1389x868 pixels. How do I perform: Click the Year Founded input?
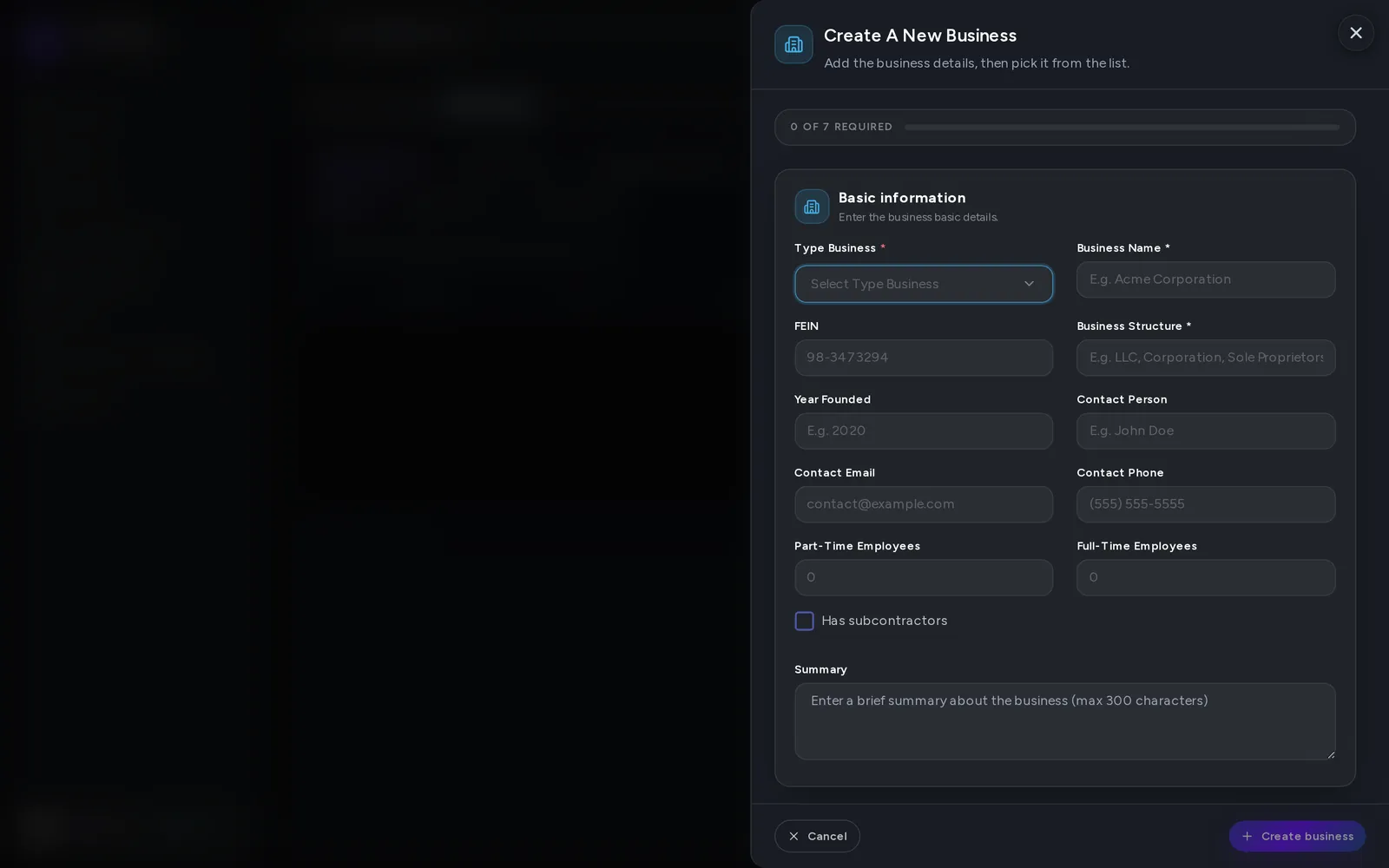pyautogui.click(x=923, y=431)
